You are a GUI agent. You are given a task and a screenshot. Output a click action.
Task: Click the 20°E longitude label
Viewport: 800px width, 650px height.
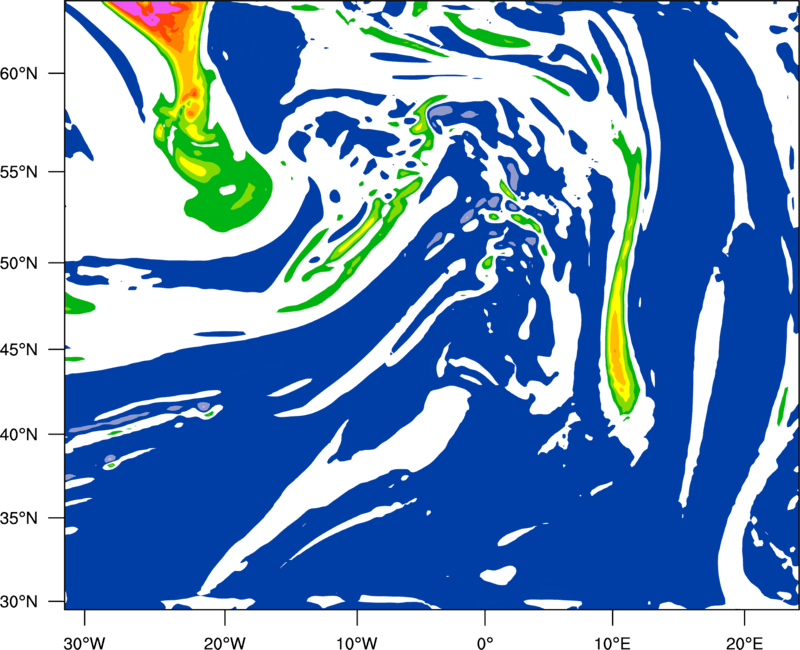744,643
